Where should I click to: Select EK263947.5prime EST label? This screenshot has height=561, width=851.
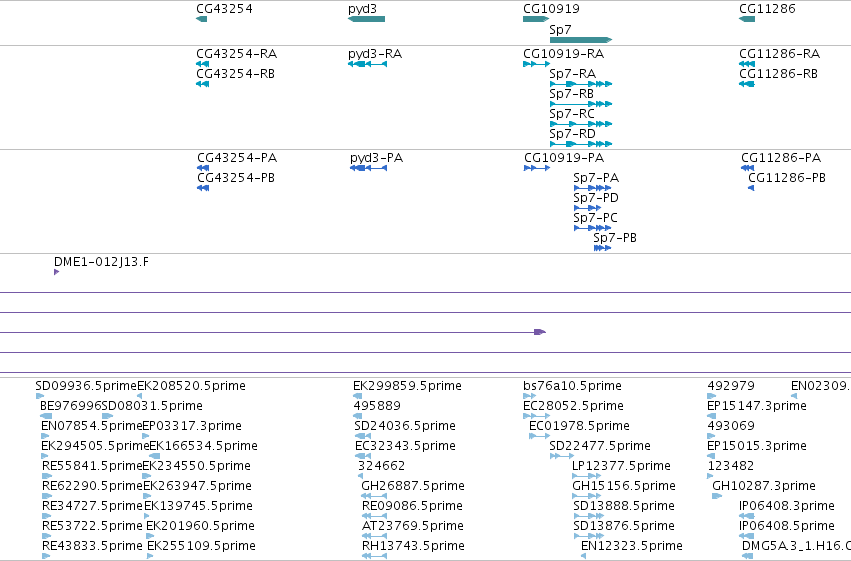pyautogui.click(x=197, y=486)
